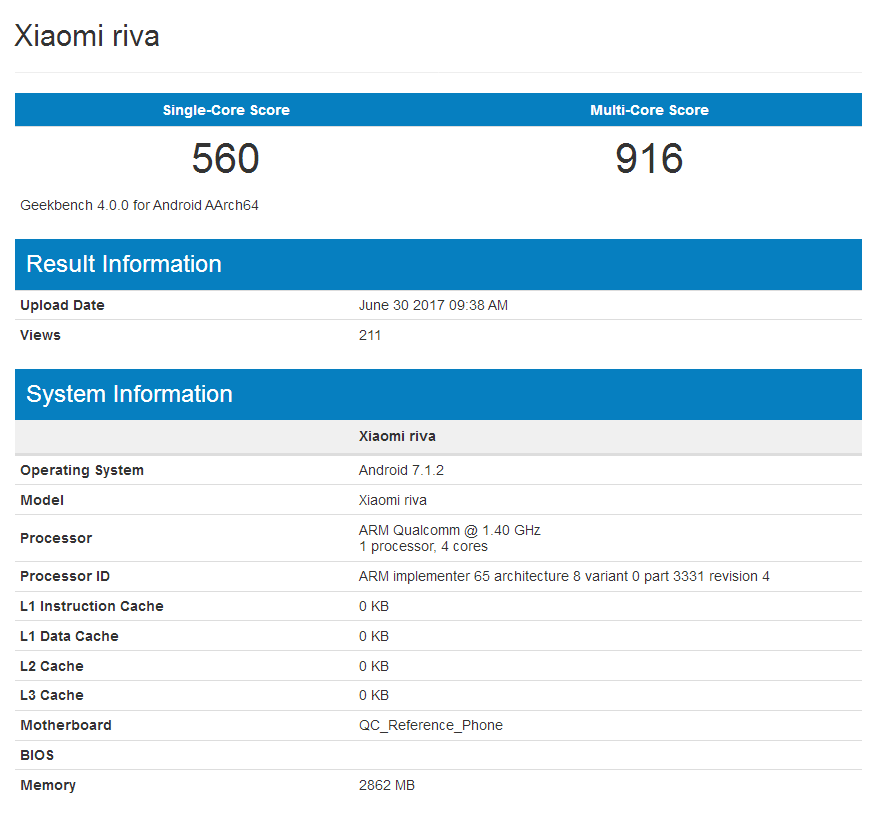Screen dimensions: 876x816
Task: Click the L3 Cache label
Action: point(51,695)
